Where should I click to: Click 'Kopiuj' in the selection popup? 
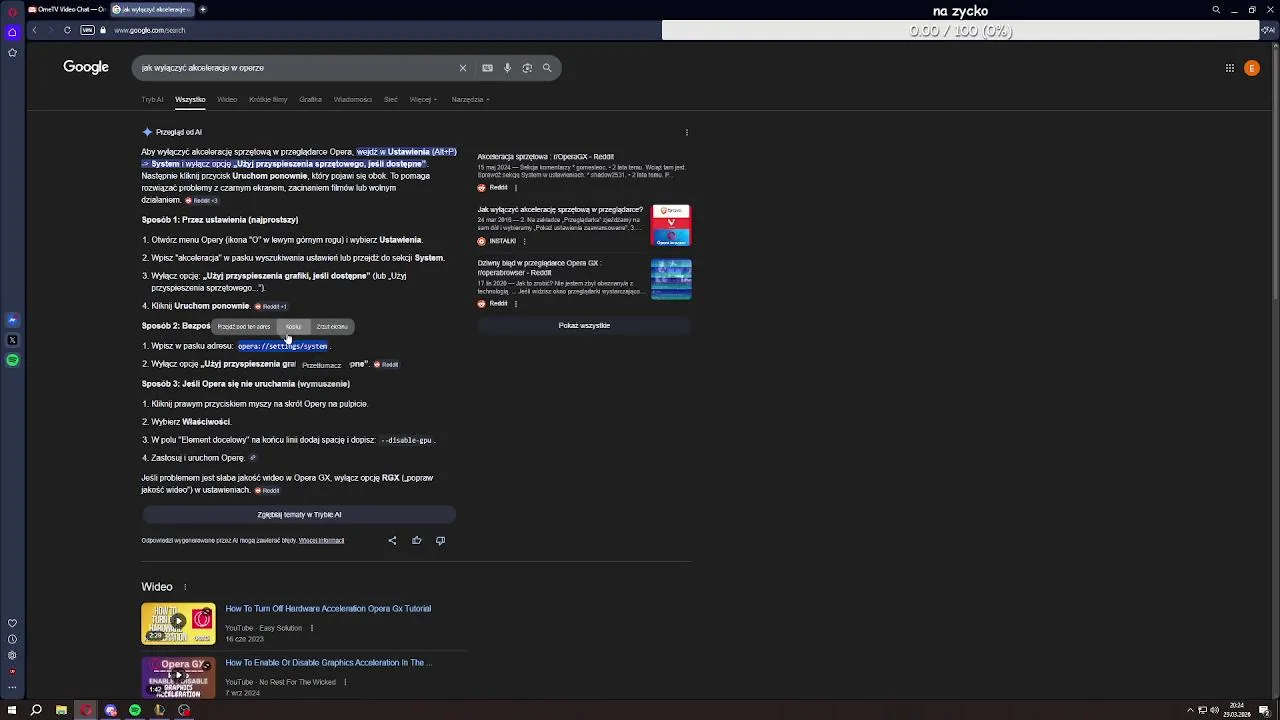coord(293,326)
